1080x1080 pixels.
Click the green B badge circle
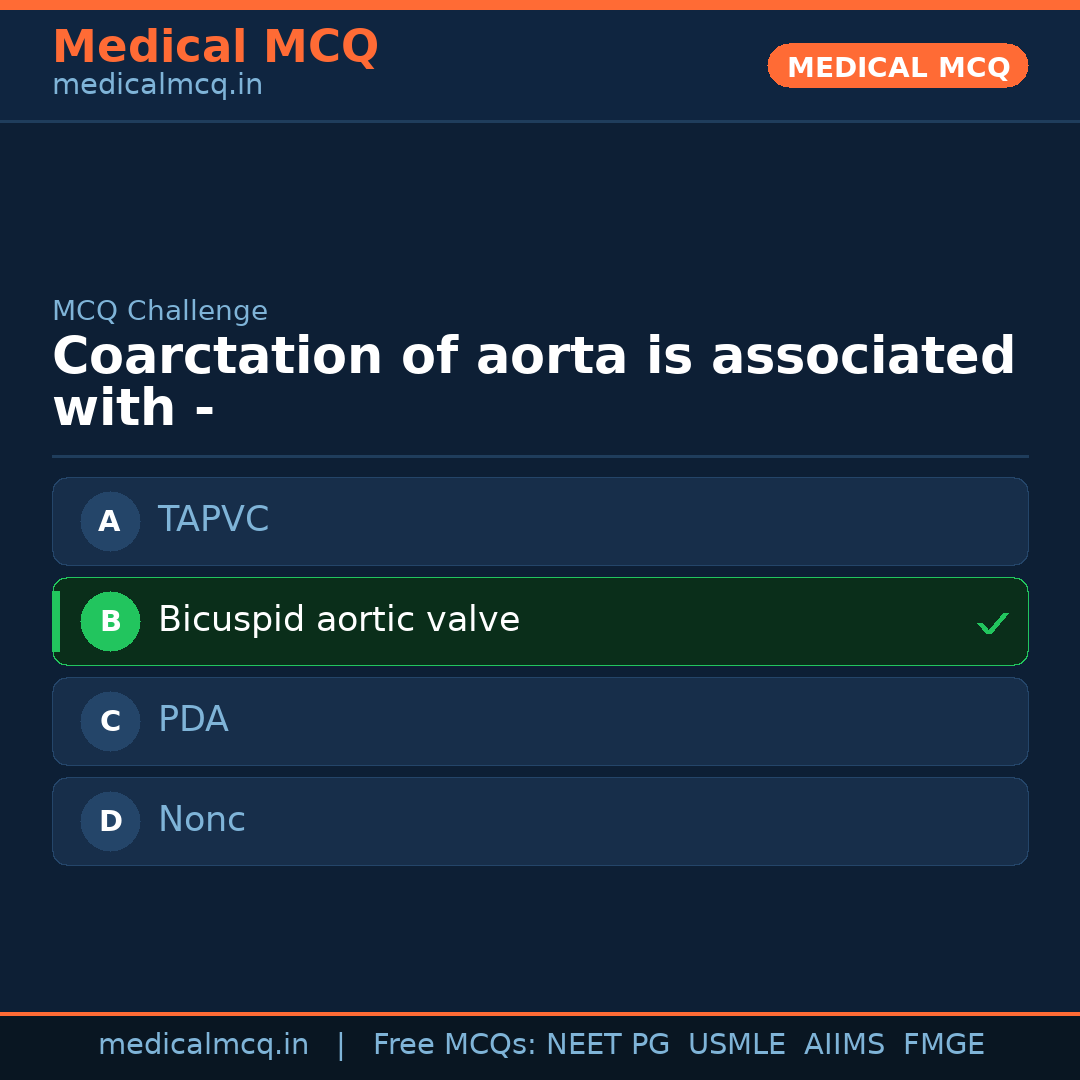110,621
